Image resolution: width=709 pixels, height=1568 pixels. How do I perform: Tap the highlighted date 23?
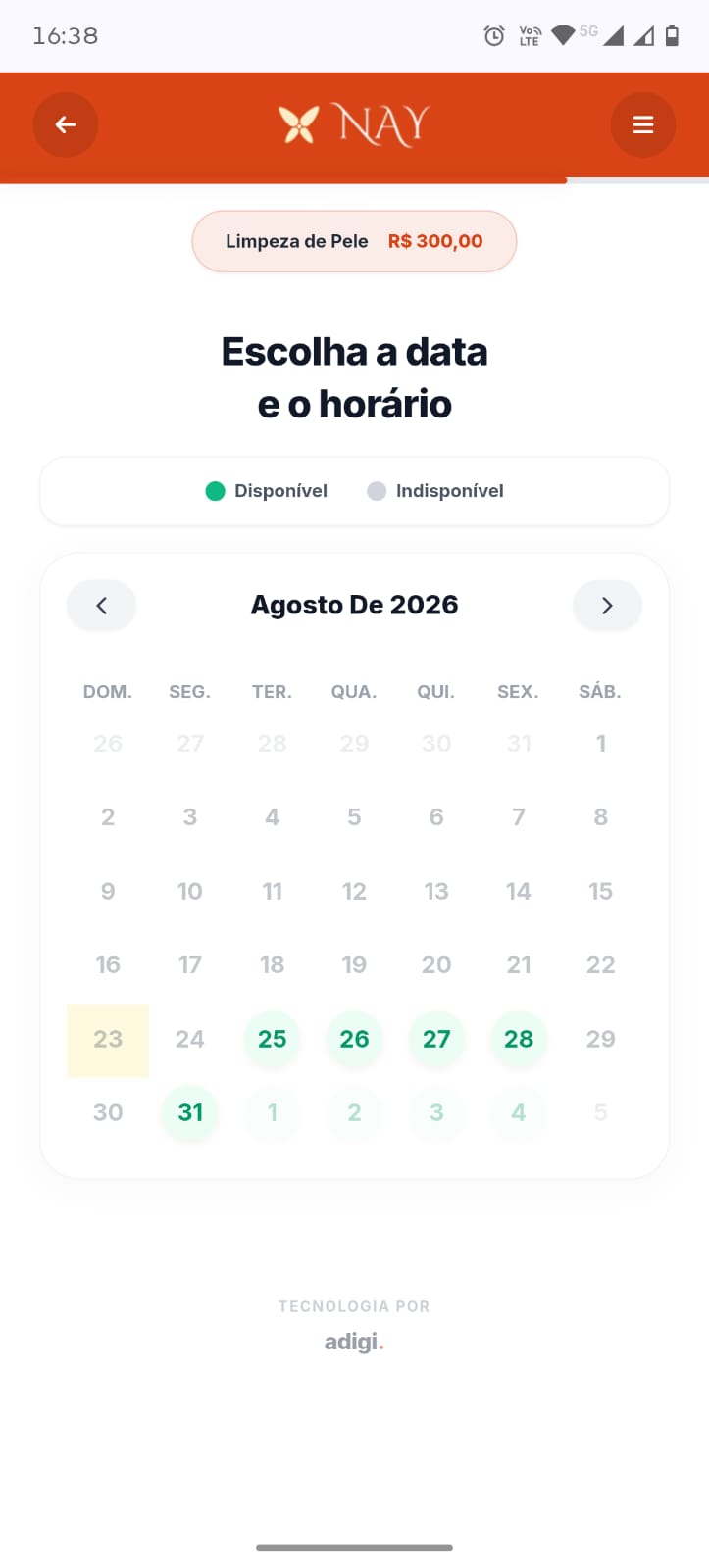click(108, 1040)
